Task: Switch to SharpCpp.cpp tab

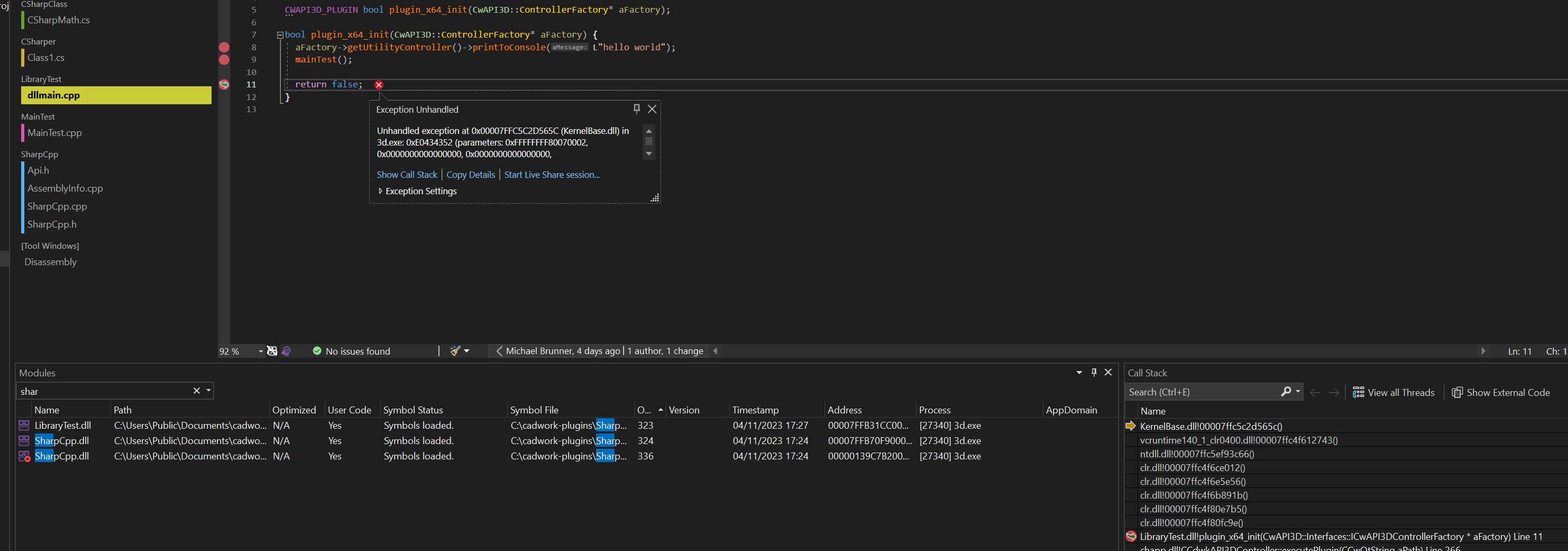Action: [57, 206]
